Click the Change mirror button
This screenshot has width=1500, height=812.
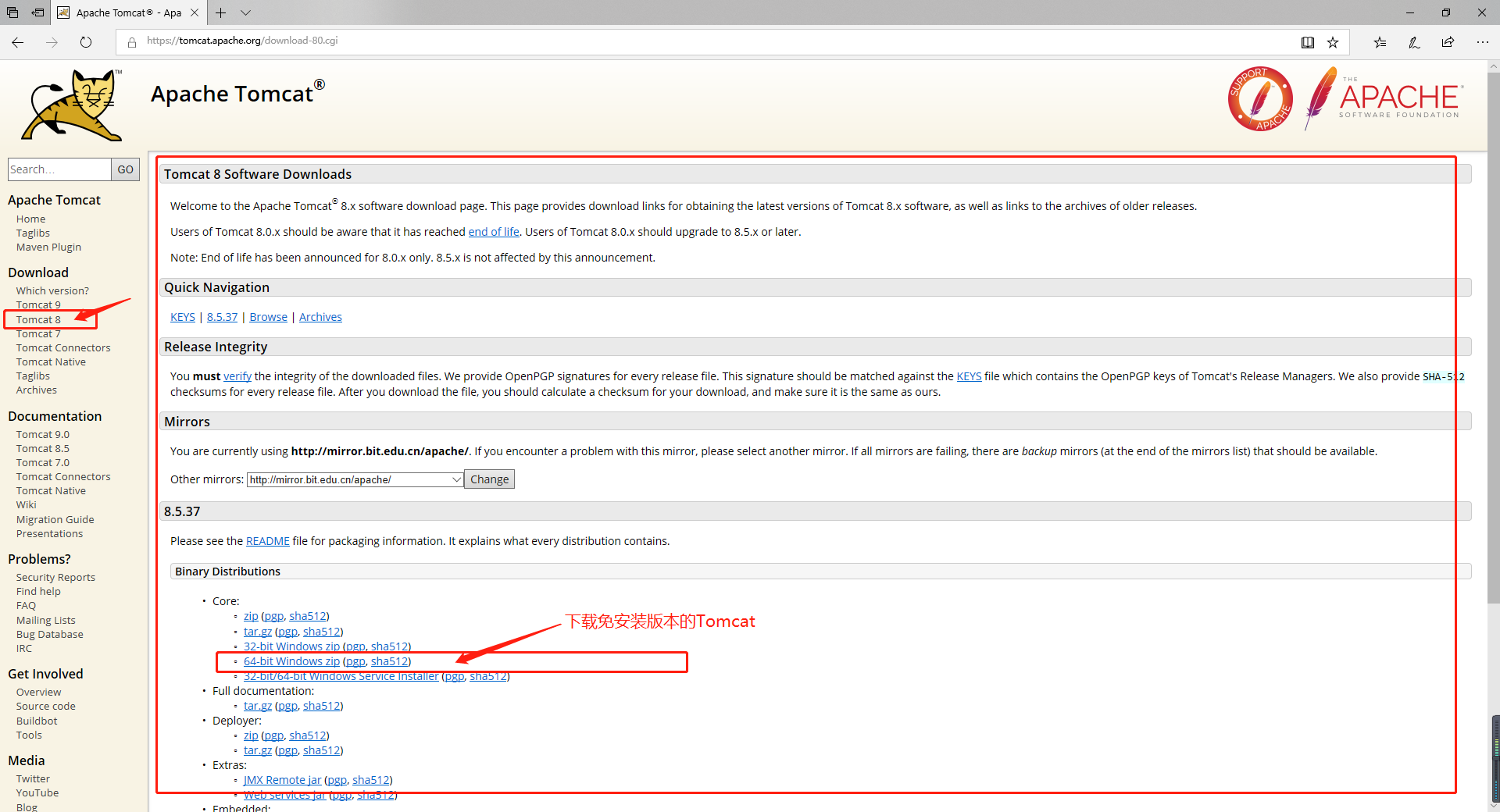490,479
